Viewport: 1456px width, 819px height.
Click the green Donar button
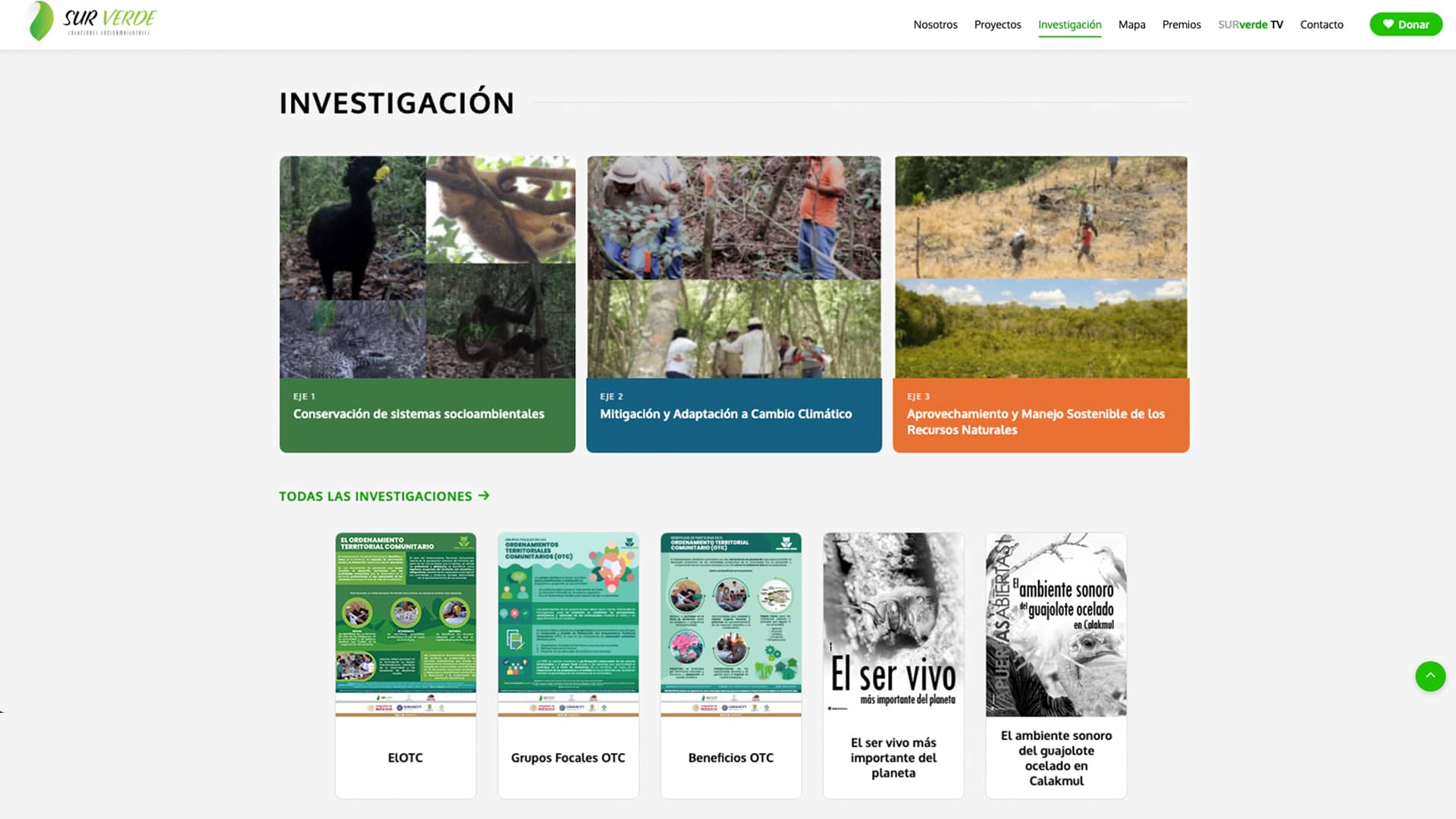tap(1405, 24)
